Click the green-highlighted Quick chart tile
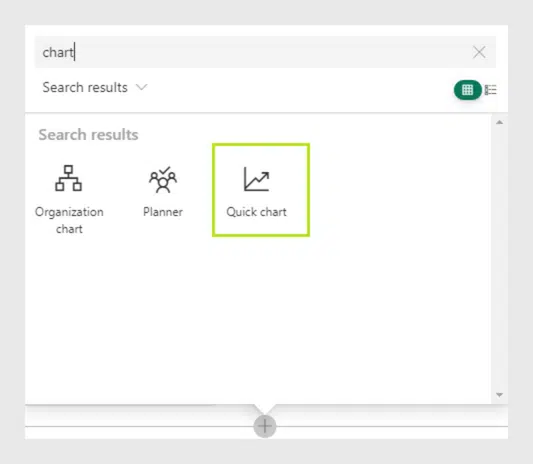Viewport: 533px width, 464px height. (261, 190)
